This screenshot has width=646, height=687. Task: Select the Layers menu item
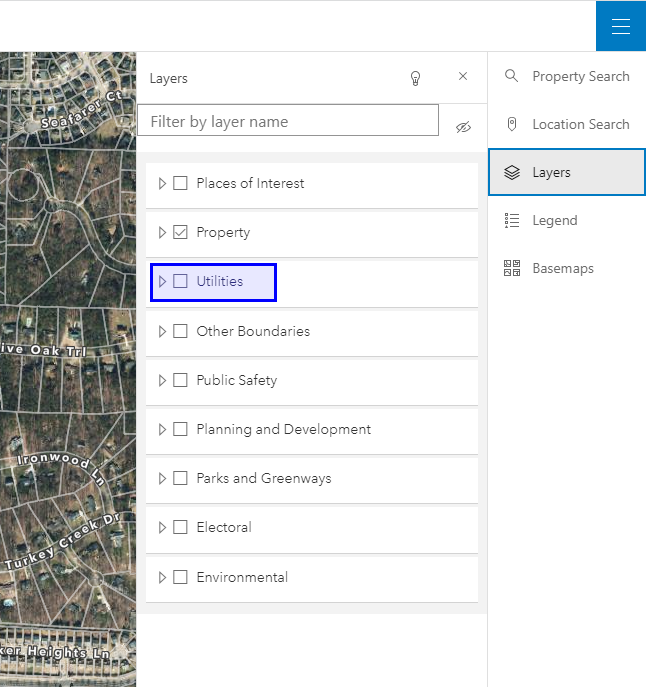coord(567,172)
